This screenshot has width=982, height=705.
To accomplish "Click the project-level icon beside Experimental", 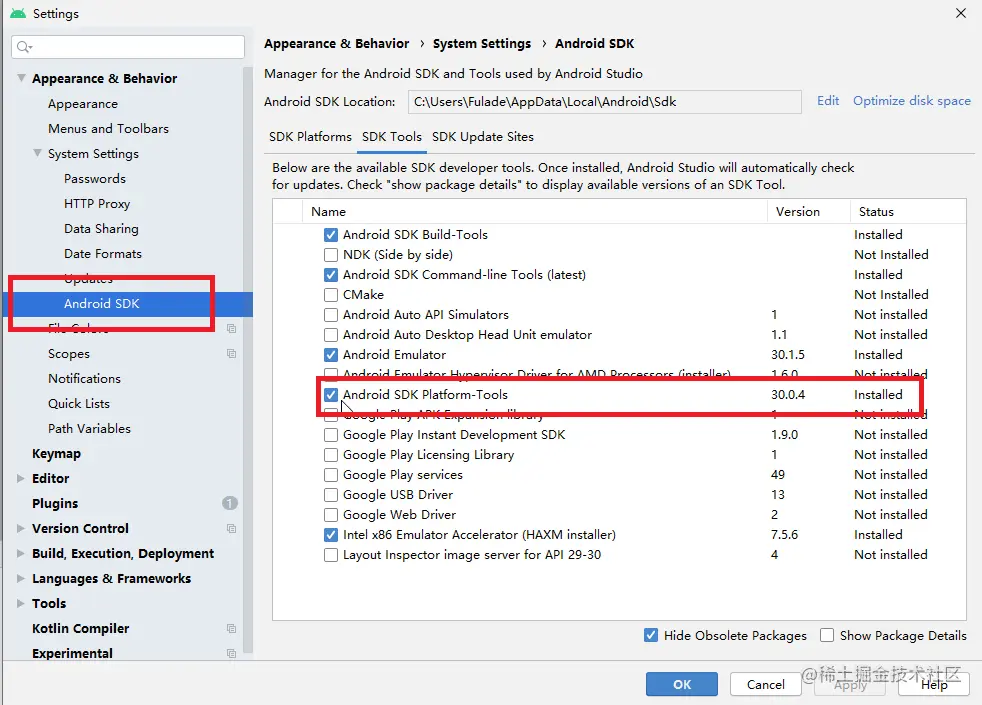I will [x=231, y=654].
